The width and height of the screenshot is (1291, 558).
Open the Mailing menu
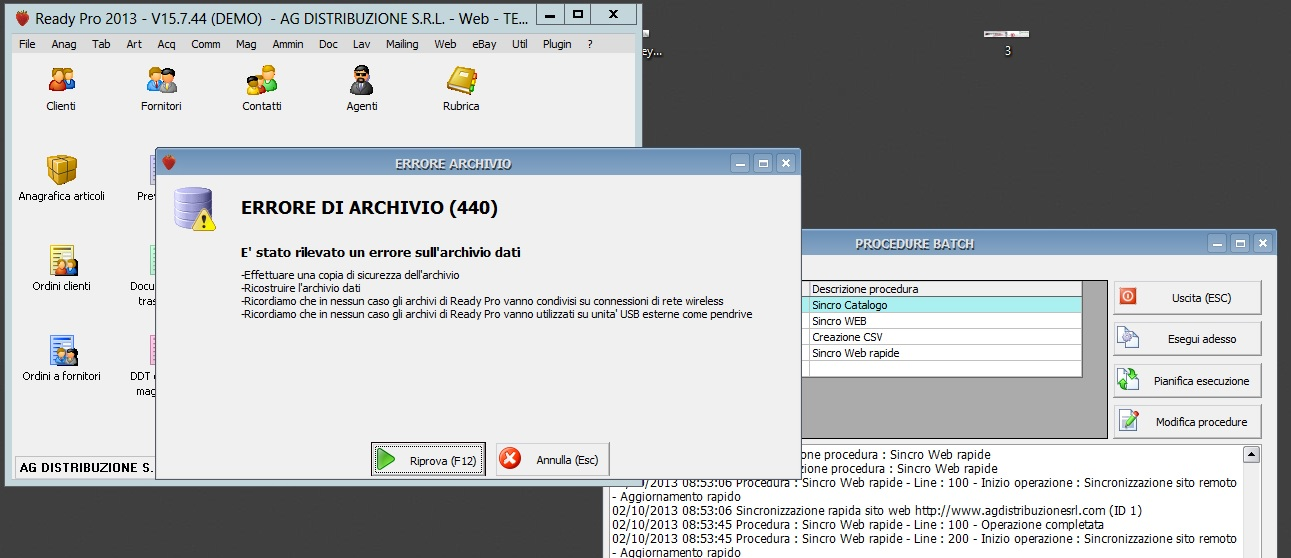[x=402, y=44]
